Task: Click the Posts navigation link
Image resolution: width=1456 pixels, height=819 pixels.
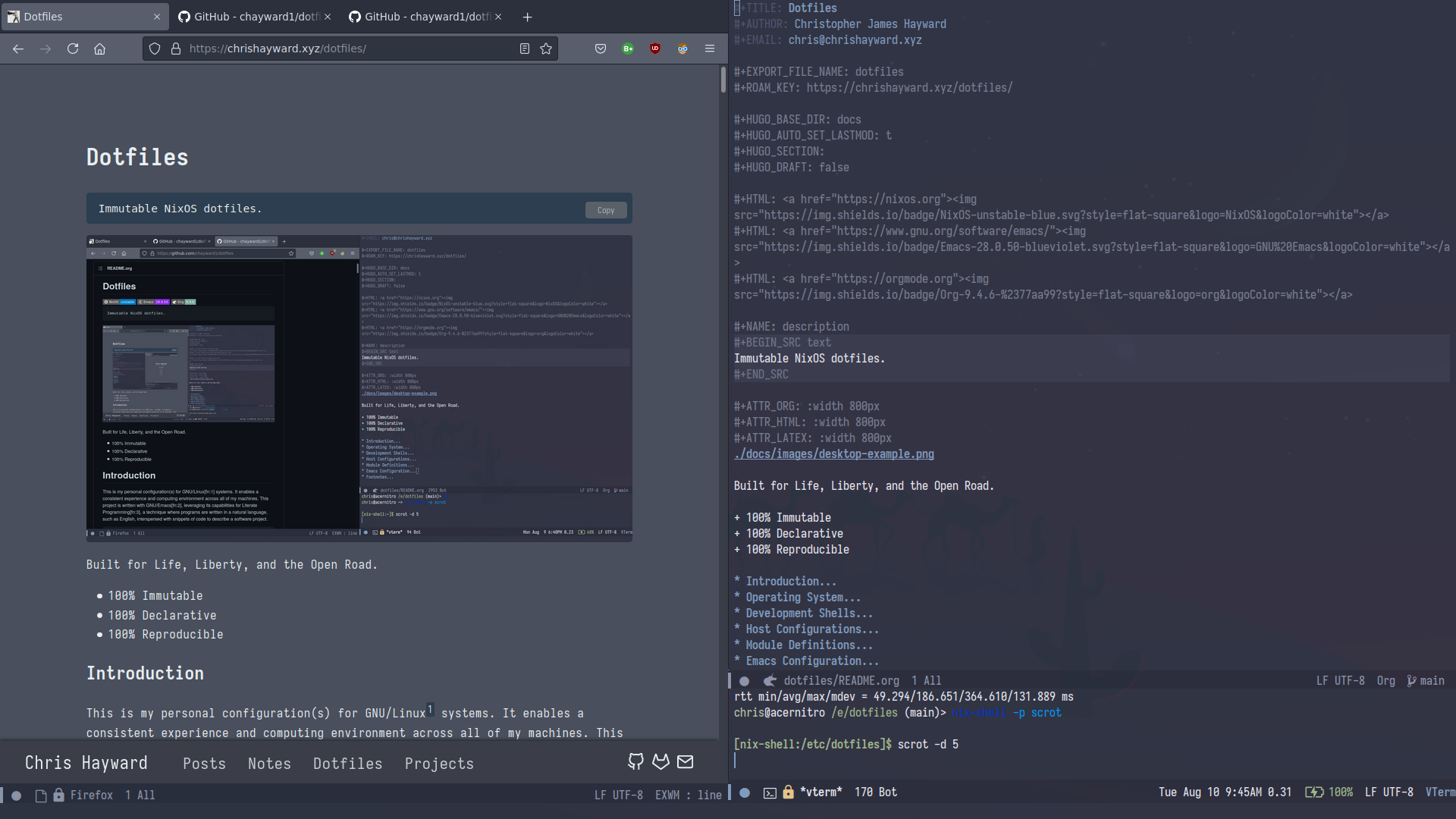Action: [x=204, y=763]
